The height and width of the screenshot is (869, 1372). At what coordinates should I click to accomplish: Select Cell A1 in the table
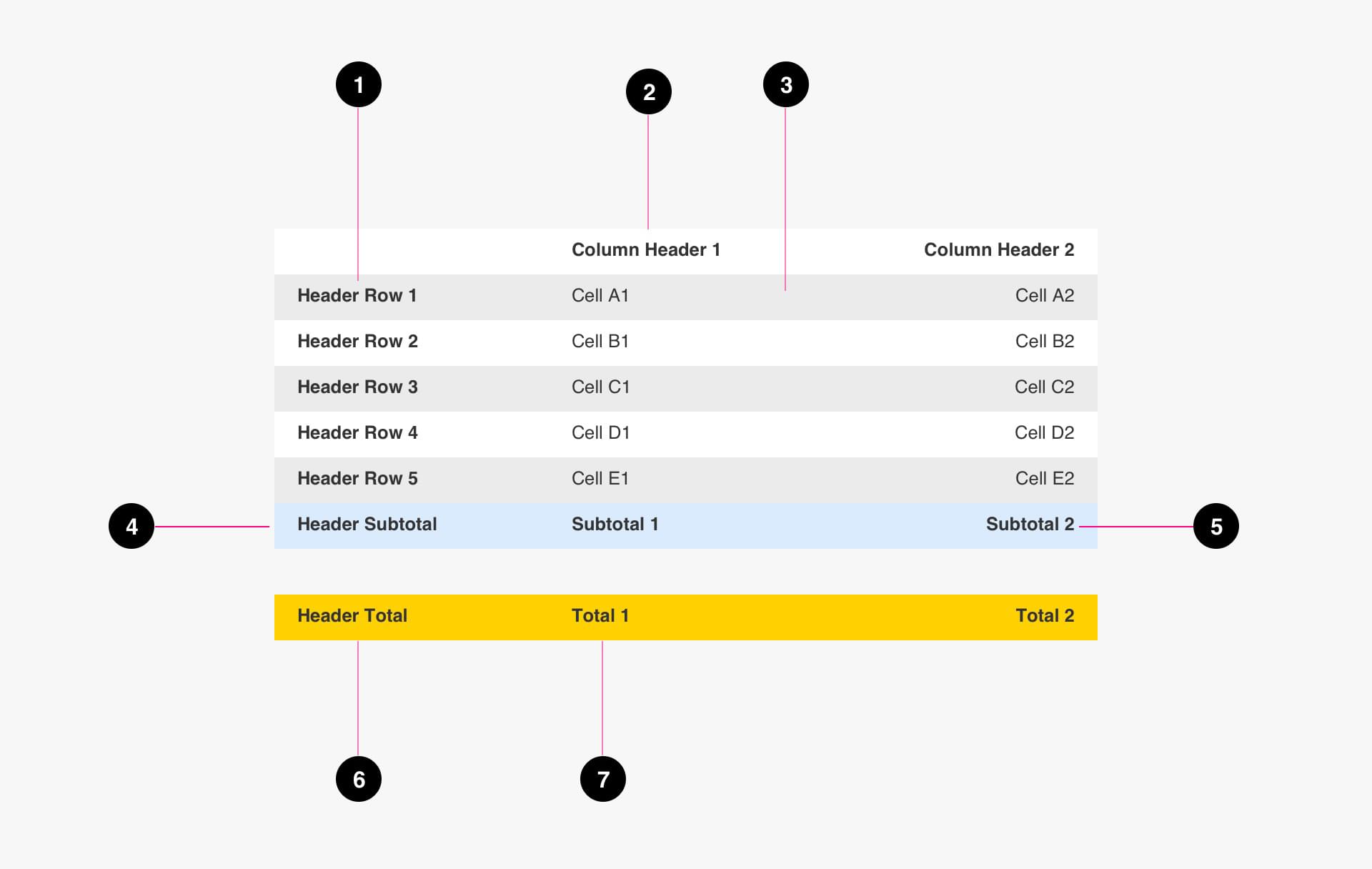tap(600, 295)
